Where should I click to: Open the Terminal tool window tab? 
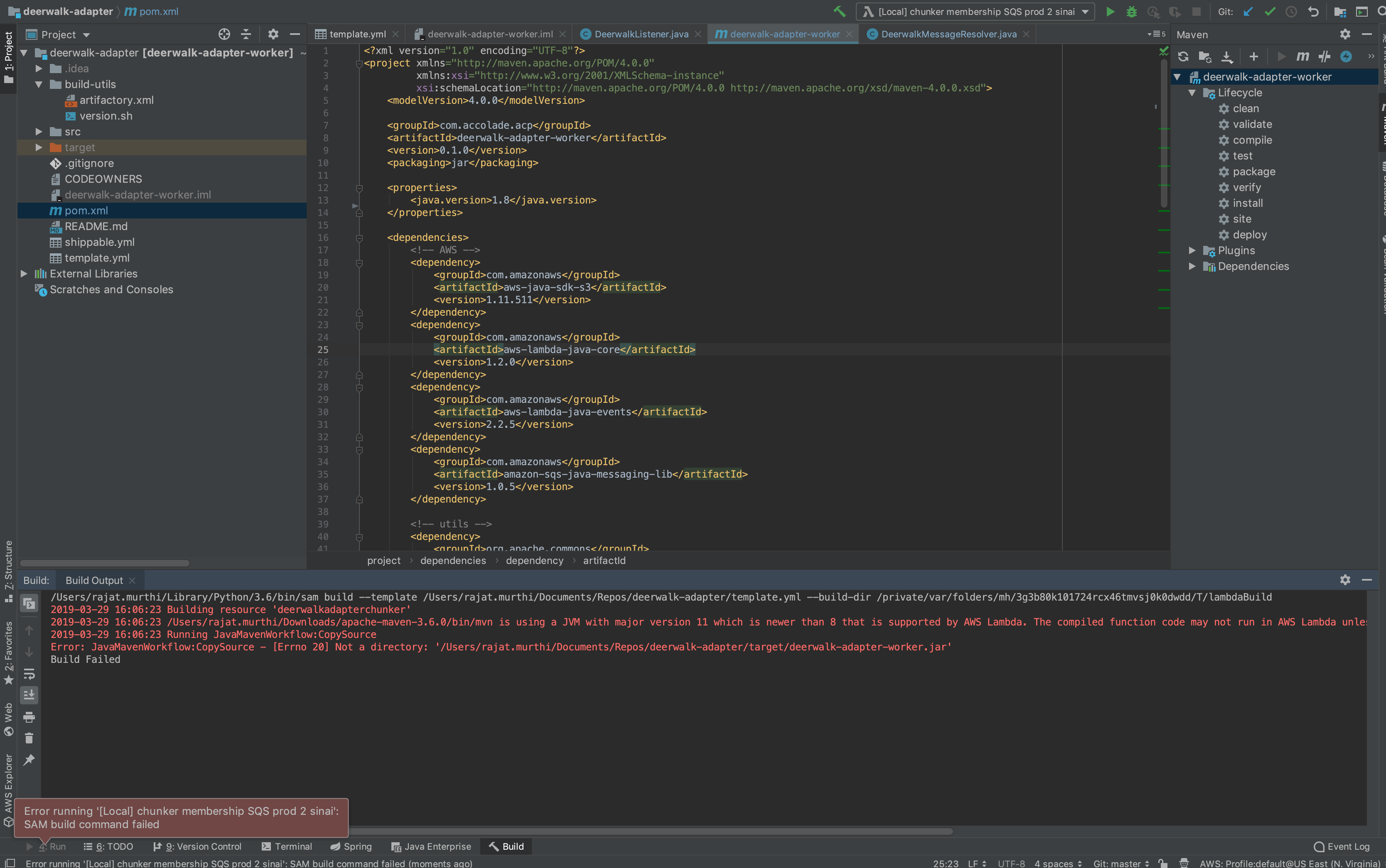[287, 846]
